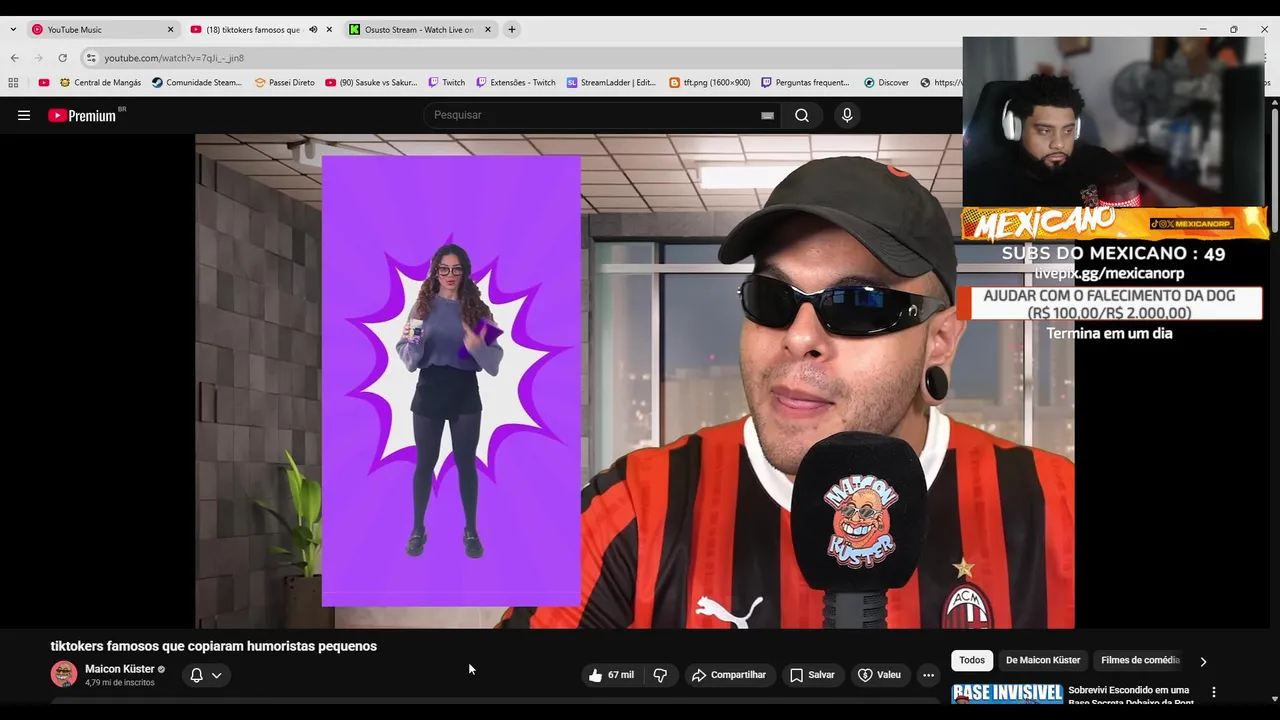Close the YouTube Music tab
This screenshot has height=720, width=1280.
[170, 30]
